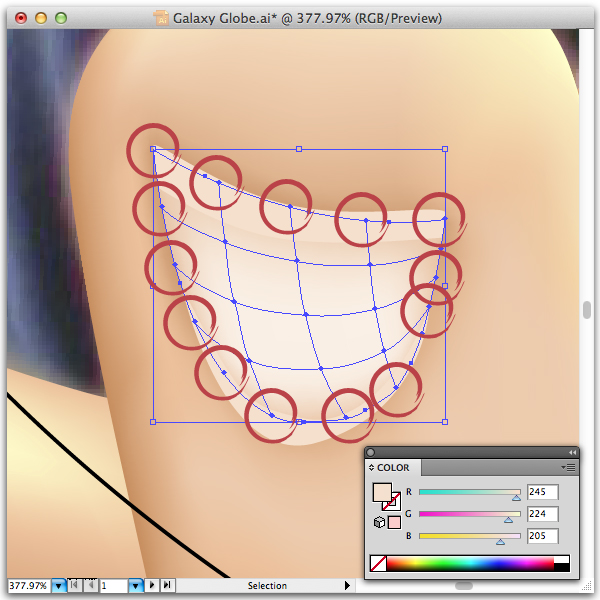This screenshot has height=600, width=600.
Task: Click the Galaxy Globe.ai document title icon
Action: tap(161, 18)
